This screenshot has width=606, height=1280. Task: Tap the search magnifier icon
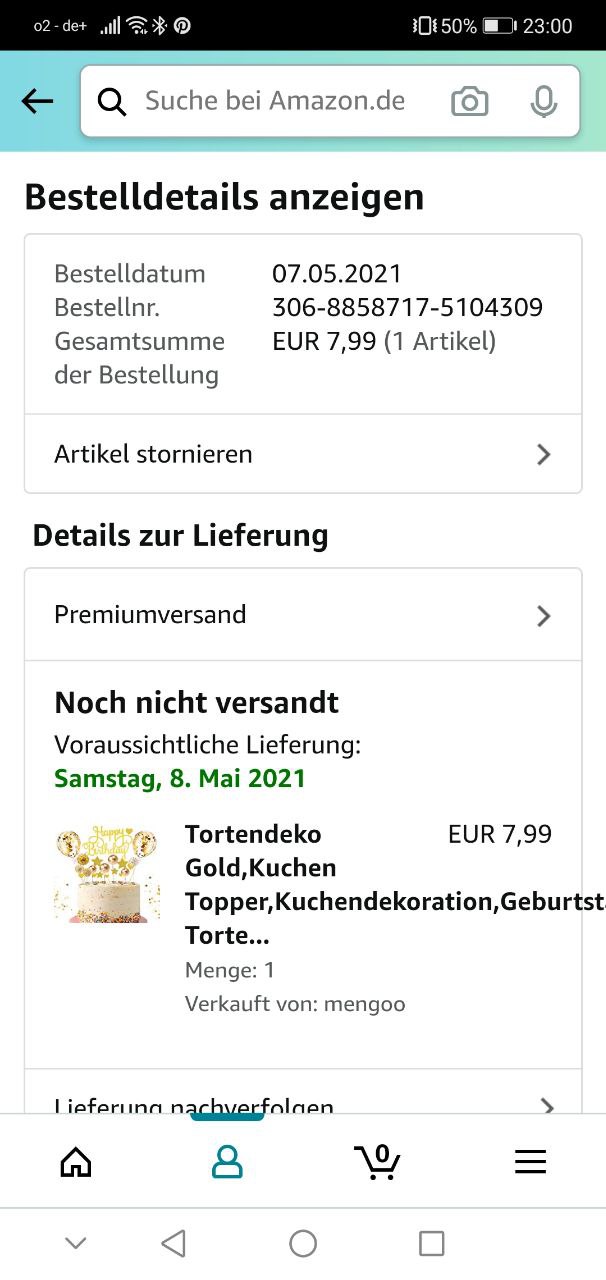pyautogui.click(x=112, y=101)
